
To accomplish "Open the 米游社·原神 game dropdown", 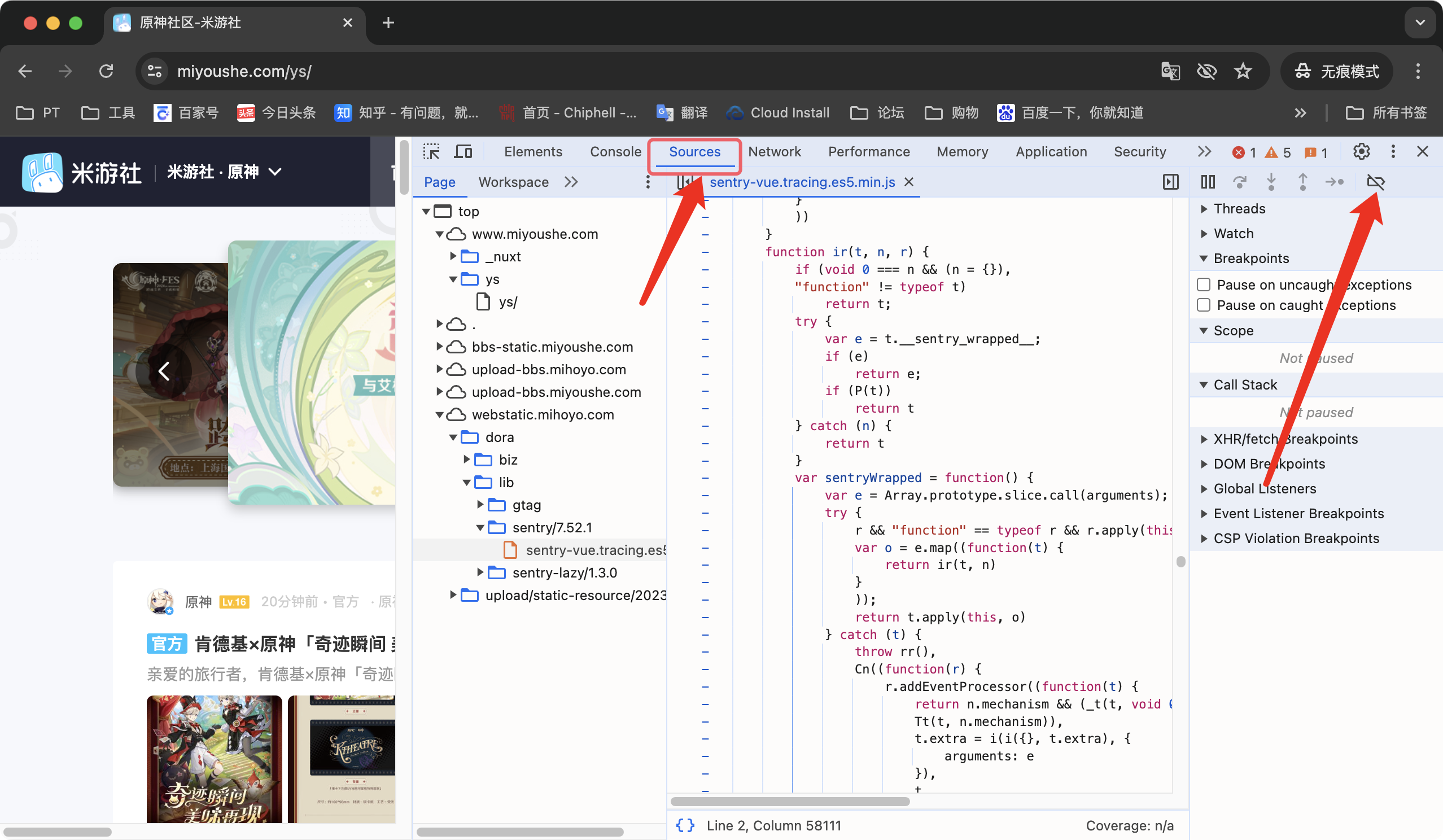I will [224, 172].
